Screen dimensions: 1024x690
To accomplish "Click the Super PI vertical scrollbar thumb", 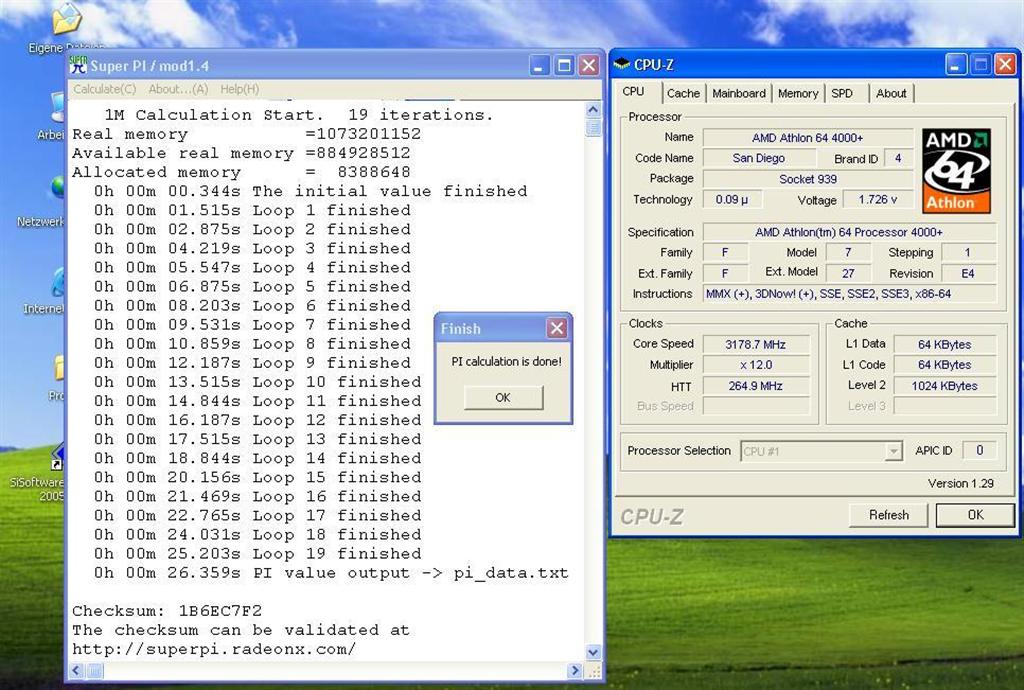I will pyautogui.click(x=593, y=127).
